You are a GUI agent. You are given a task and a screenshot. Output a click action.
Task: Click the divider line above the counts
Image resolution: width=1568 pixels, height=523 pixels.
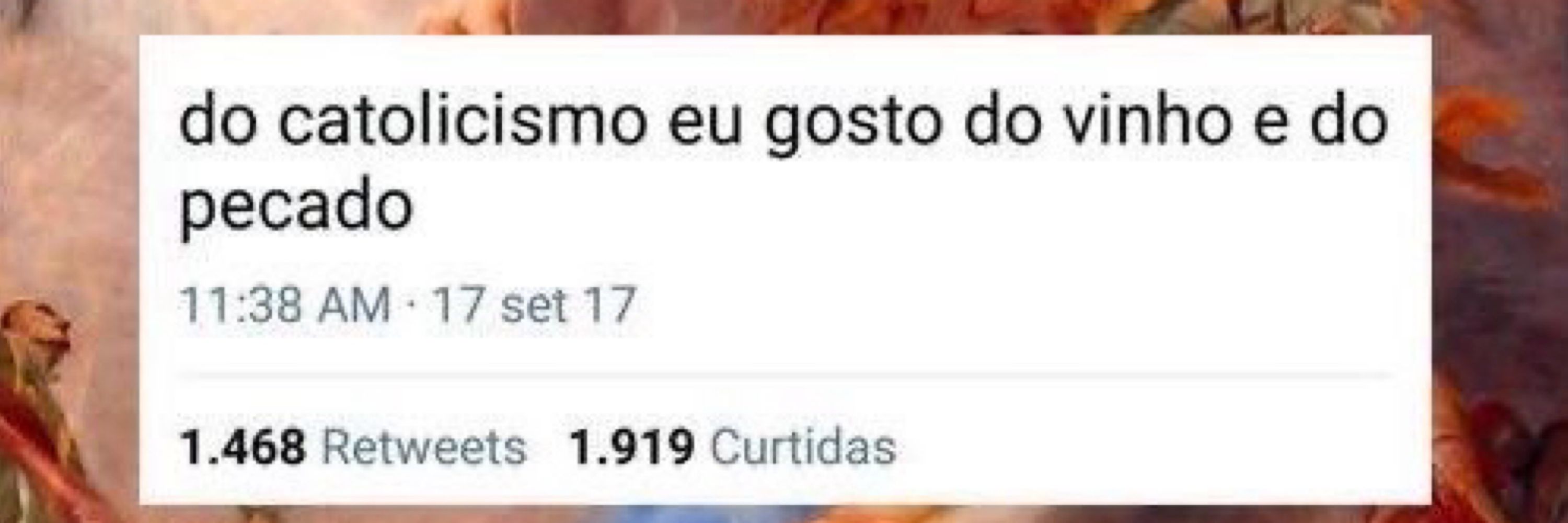click(x=785, y=376)
